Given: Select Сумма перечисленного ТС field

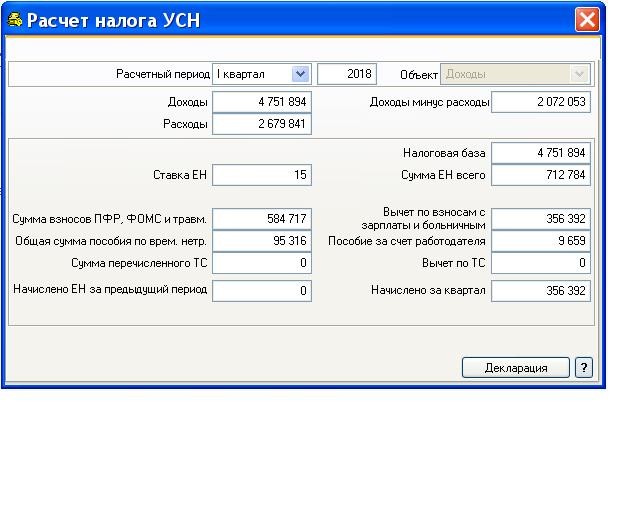Looking at the screenshot, I should pos(262,263).
